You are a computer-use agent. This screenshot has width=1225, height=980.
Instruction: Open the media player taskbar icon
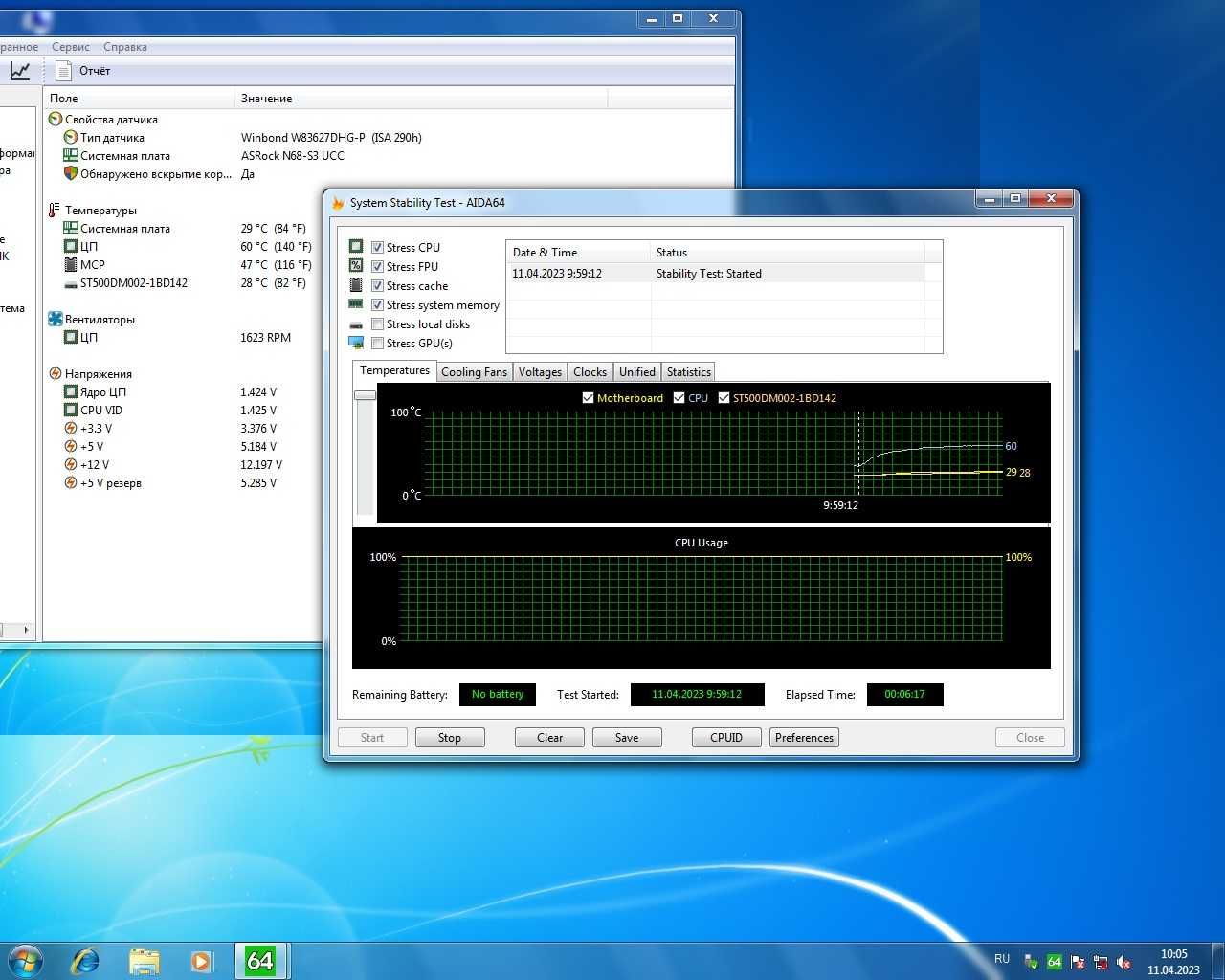(201, 961)
